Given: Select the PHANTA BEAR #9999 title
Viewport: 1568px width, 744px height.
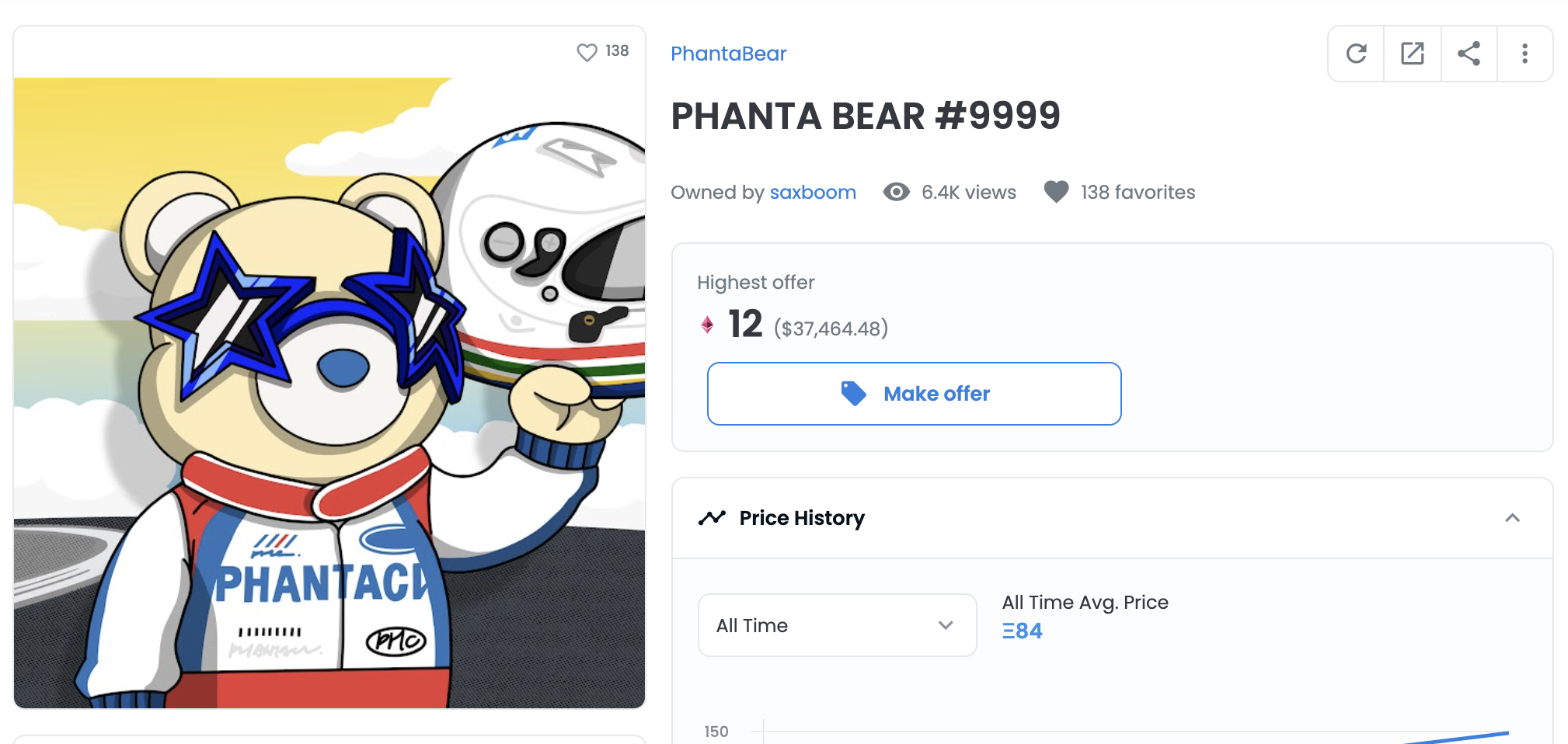Looking at the screenshot, I should click(x=866, y=115).
